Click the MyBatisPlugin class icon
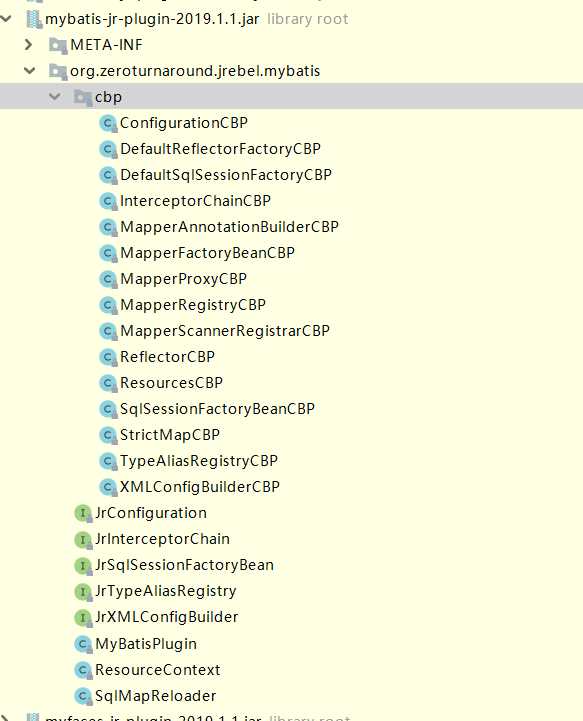 click(83, 644)
